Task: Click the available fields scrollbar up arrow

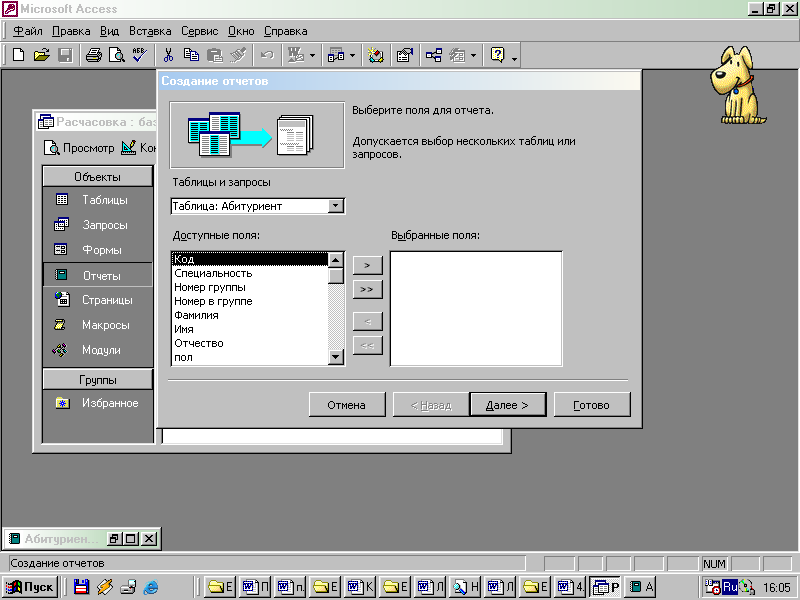Action: pyautogui.click(x=335, y=260)
